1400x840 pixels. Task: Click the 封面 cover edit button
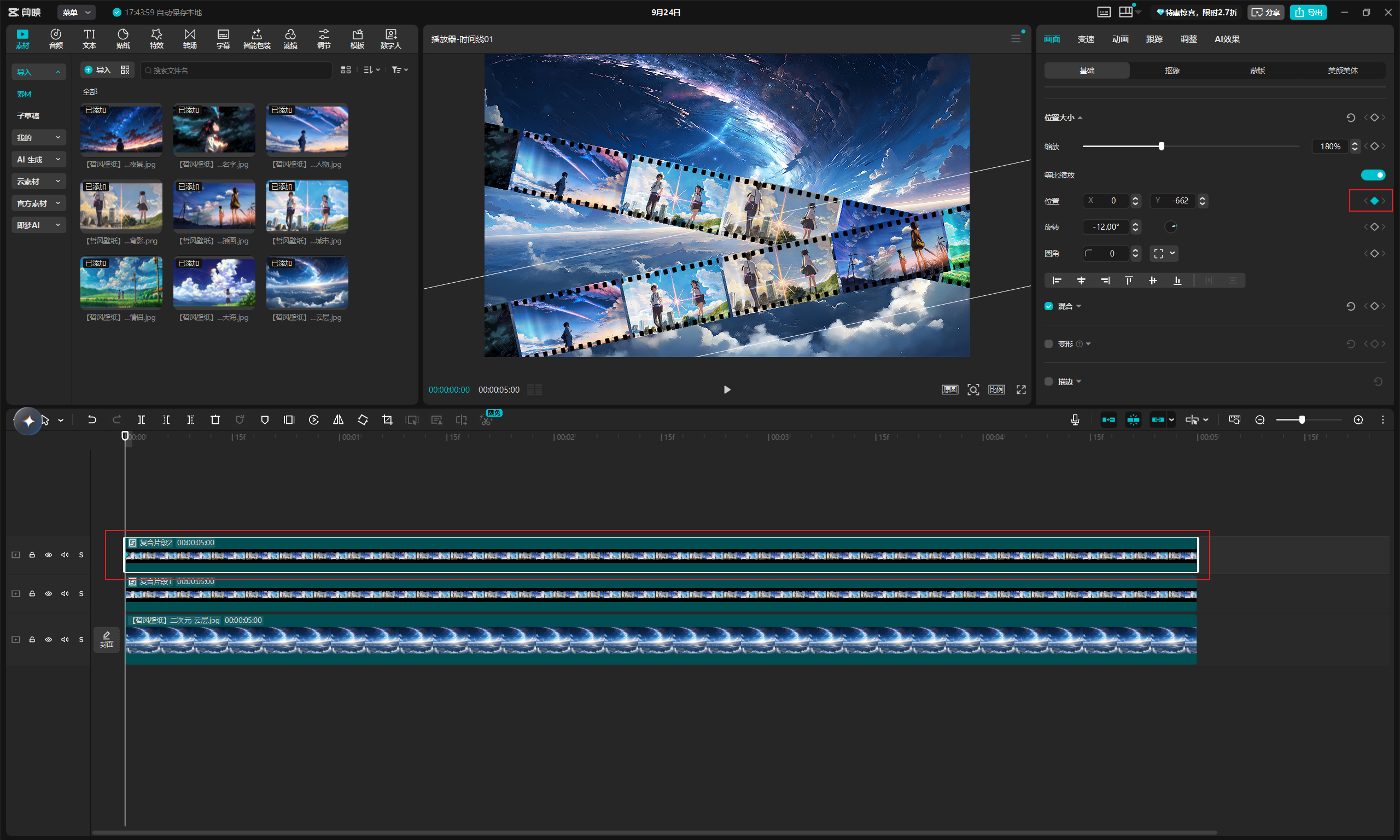point(107,640)
